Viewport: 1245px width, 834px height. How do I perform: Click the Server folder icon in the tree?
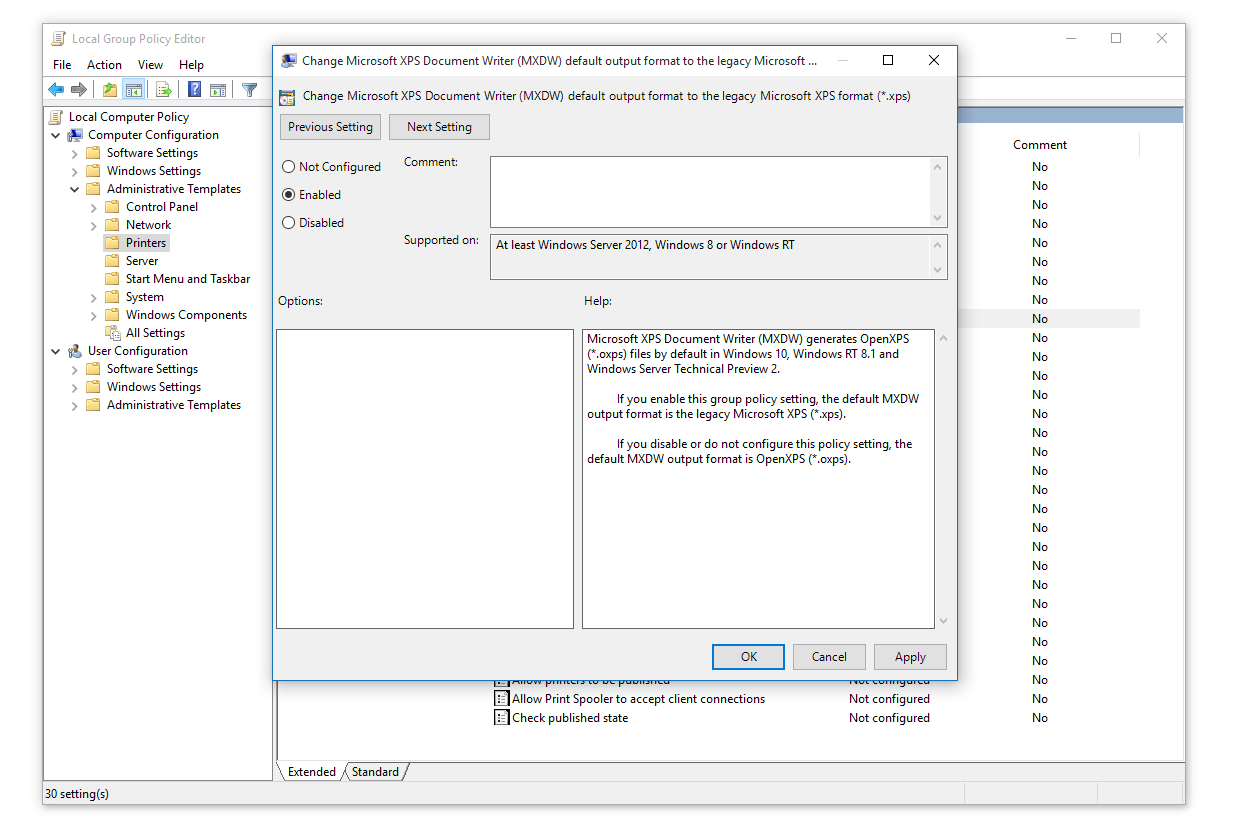click(x=112, y=261)
